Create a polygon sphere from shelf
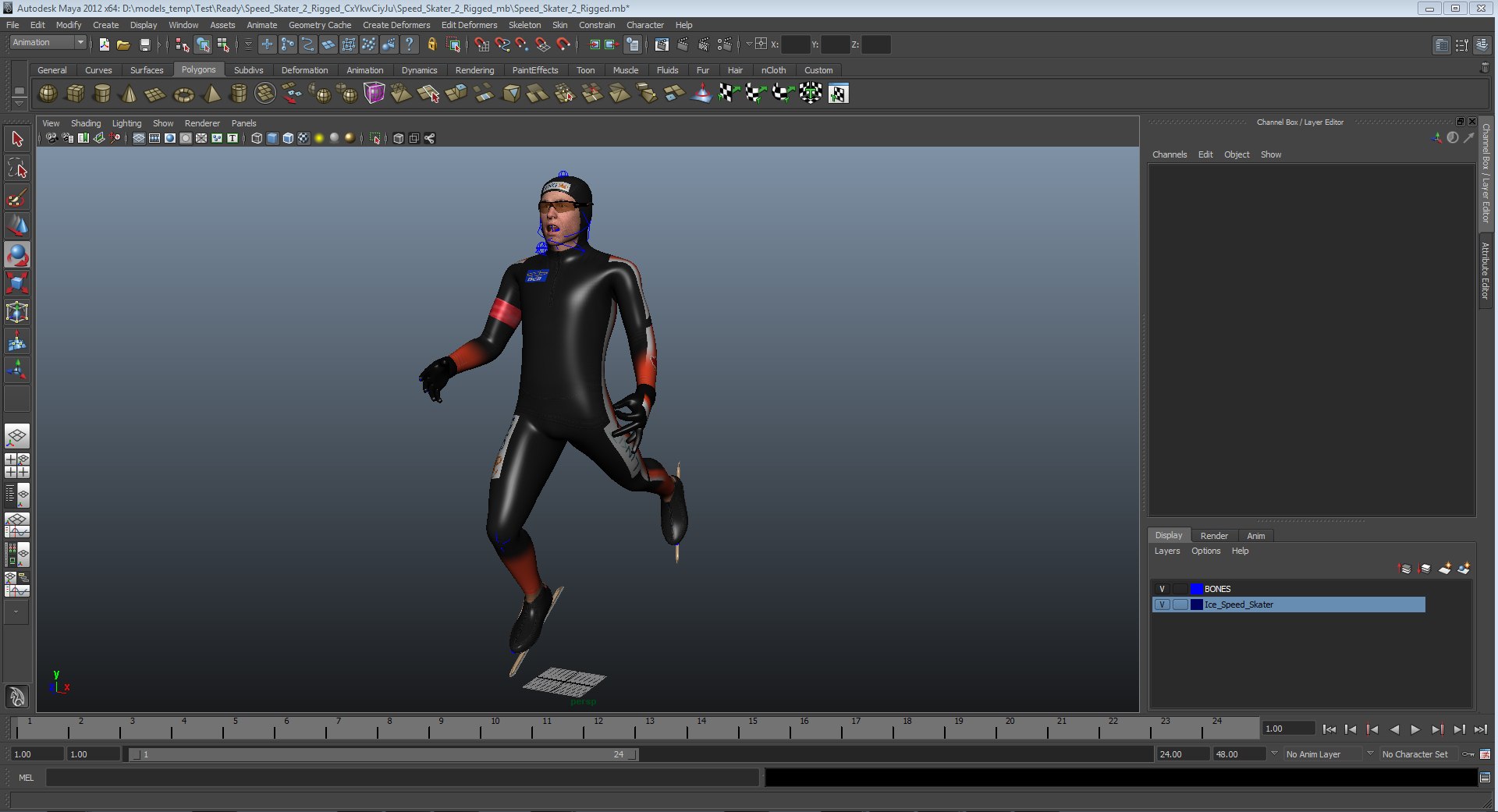 tap(48, 94)
